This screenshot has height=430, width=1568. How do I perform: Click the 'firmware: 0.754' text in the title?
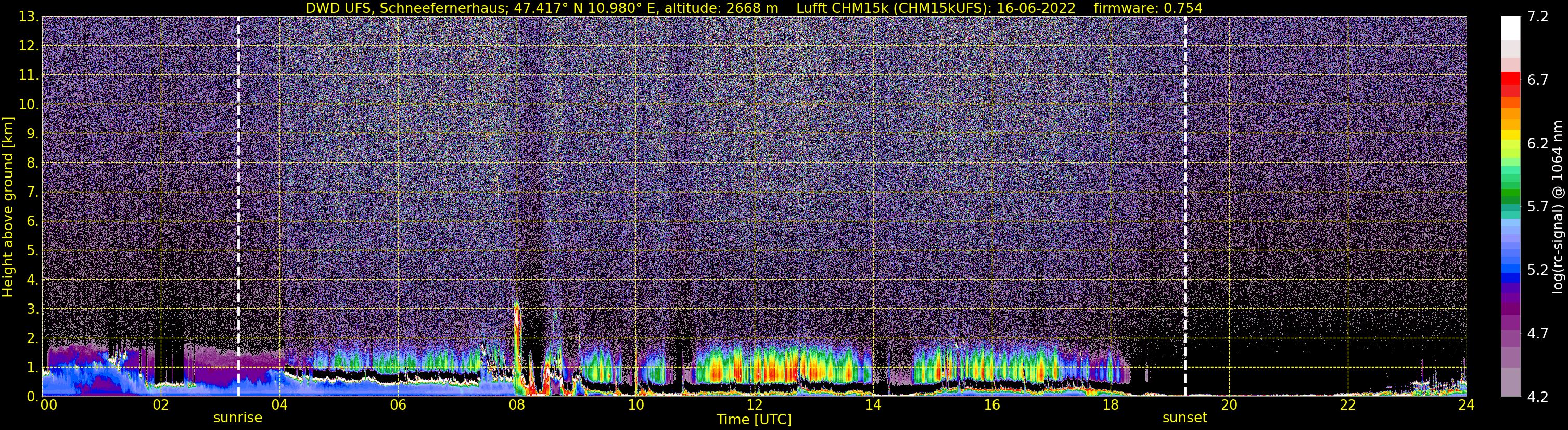[x=1148, y=8]
